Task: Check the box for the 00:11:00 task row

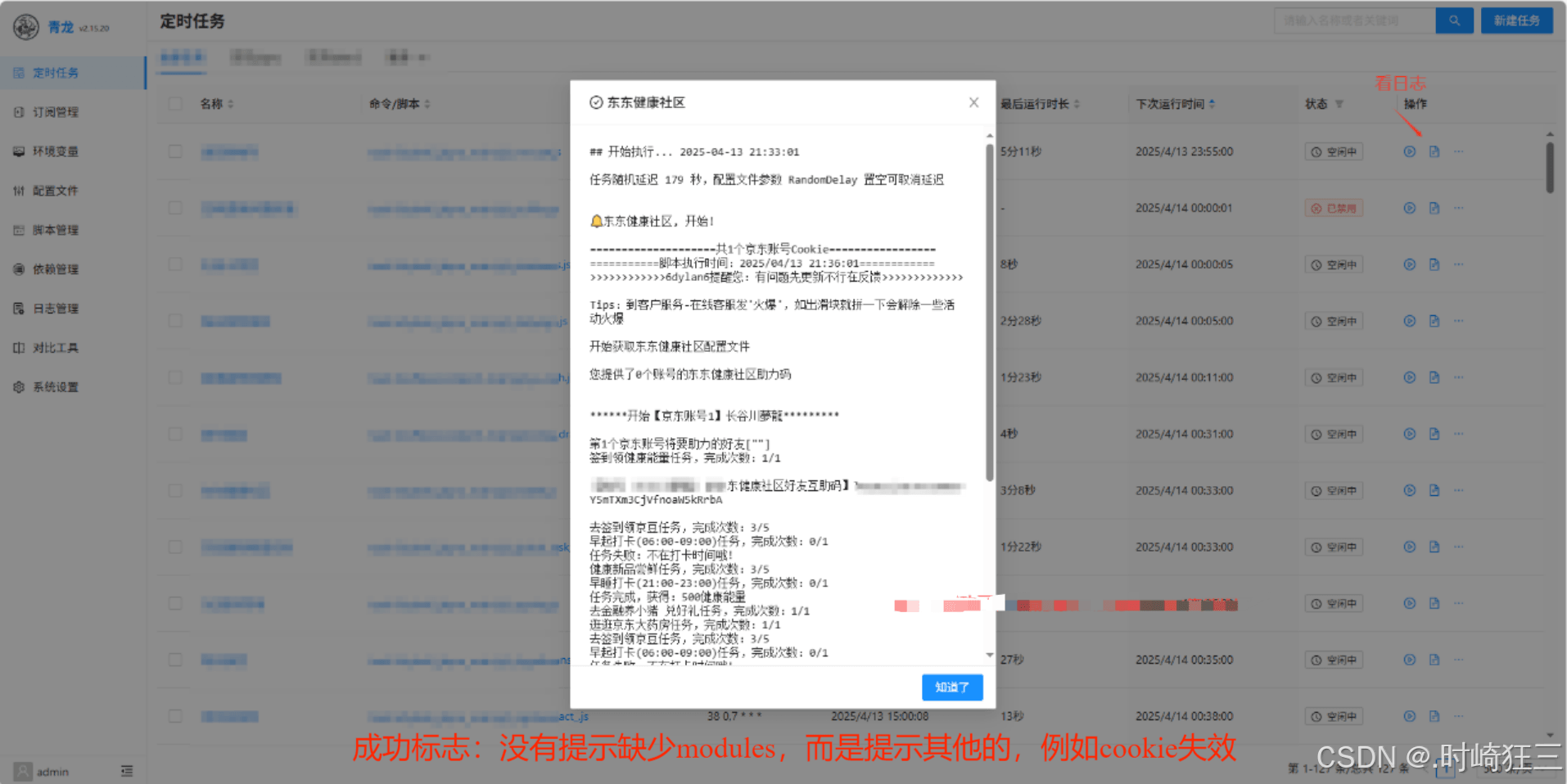Action: point(175,377)
